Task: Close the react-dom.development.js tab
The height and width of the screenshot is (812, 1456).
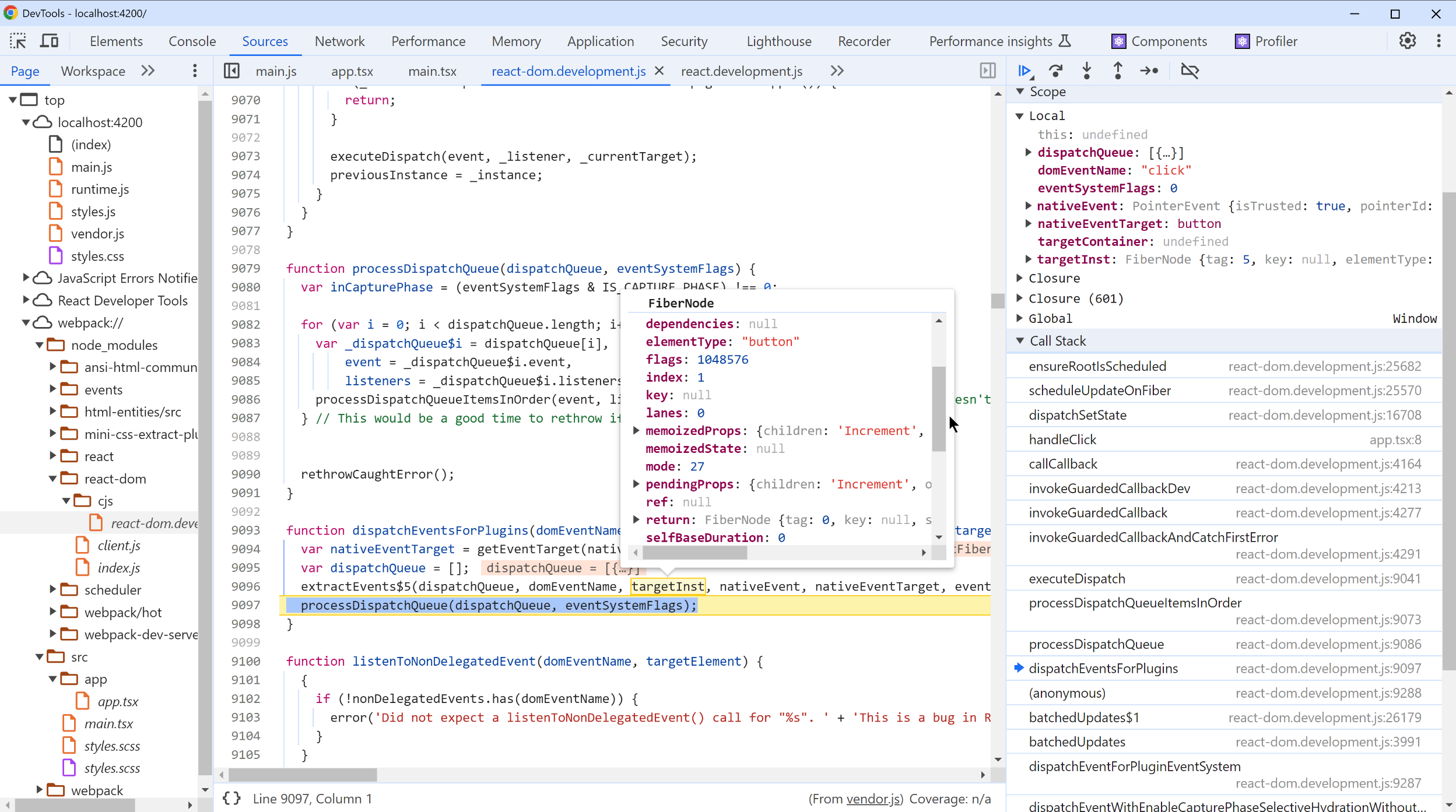Action: point(659,71)
